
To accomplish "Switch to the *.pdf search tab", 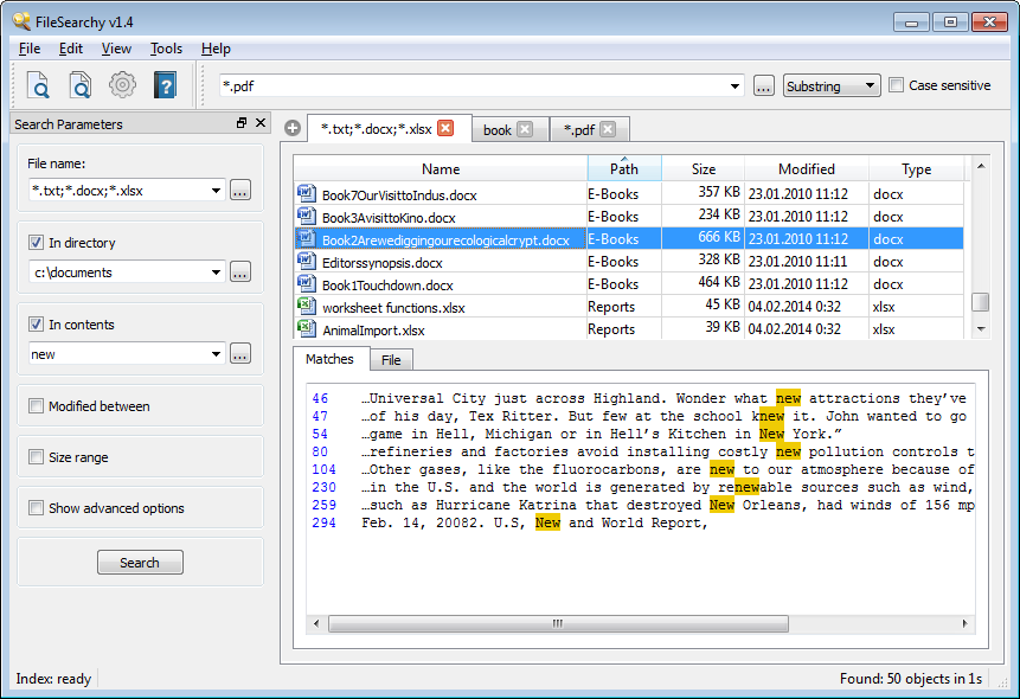I will point(578,130).
